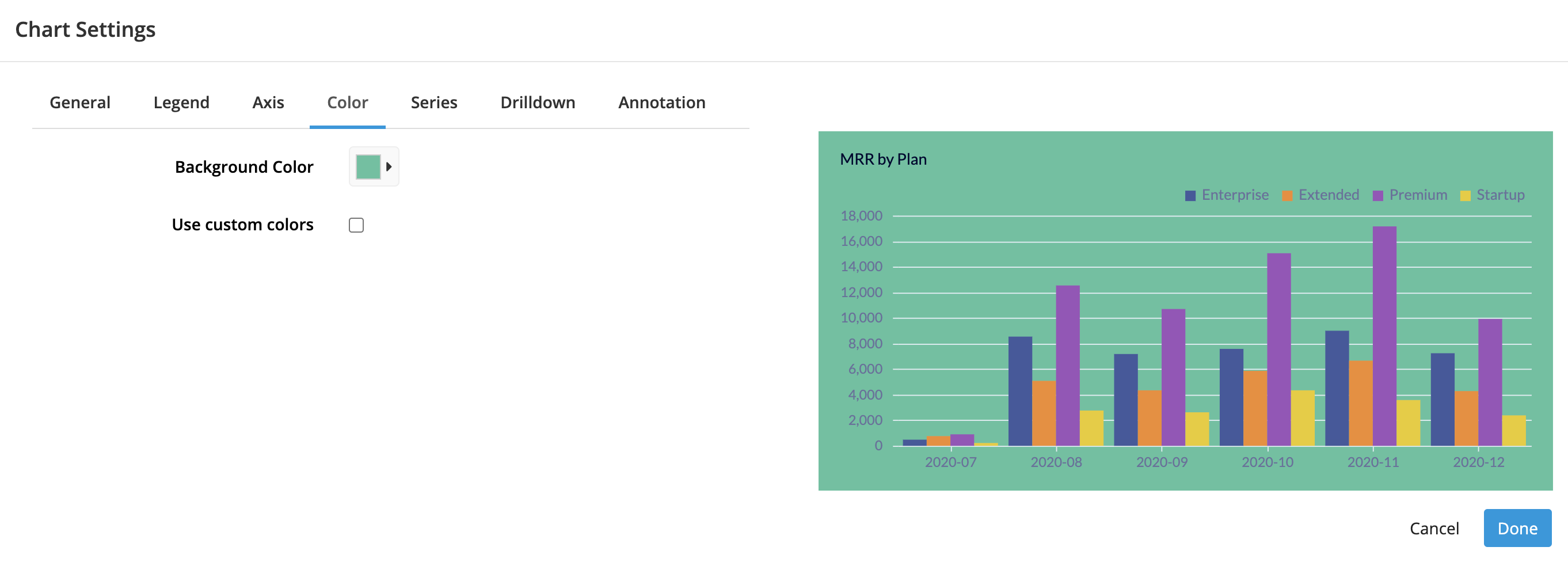Expand the background color picker arrow
Screen dimensions: 1568x562
point(389,167)
